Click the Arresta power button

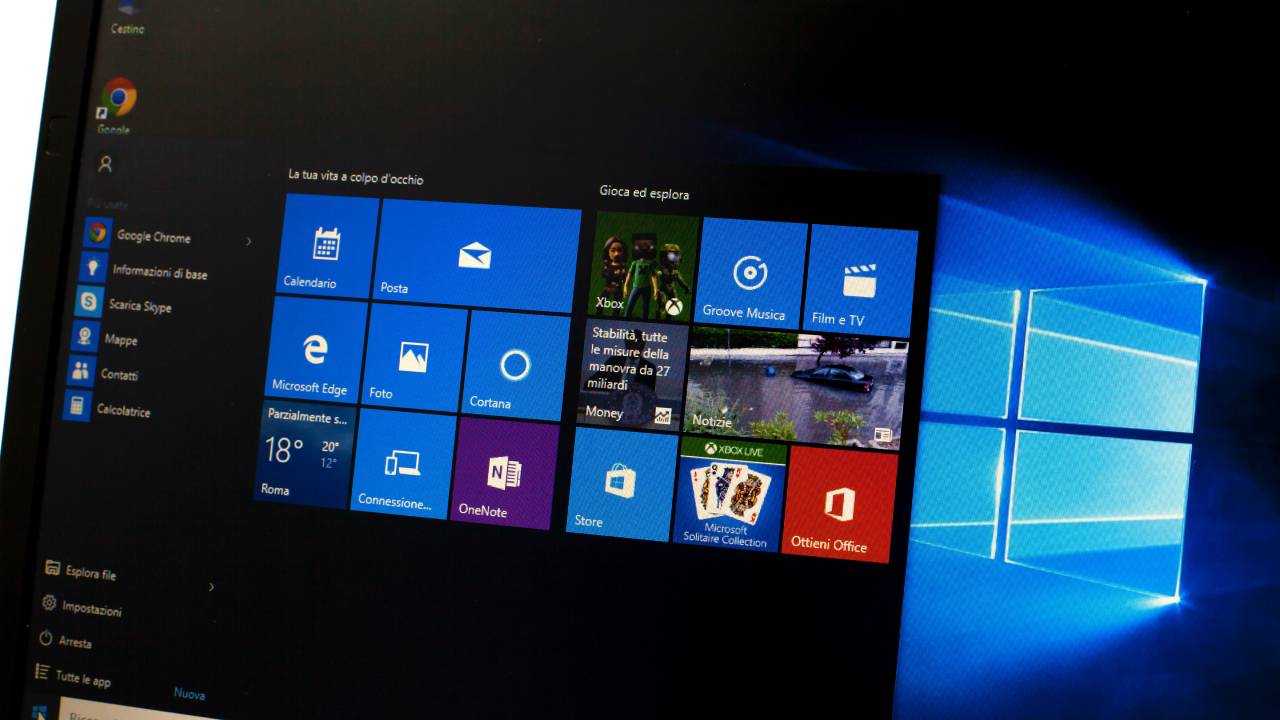(x=65, y=640)
